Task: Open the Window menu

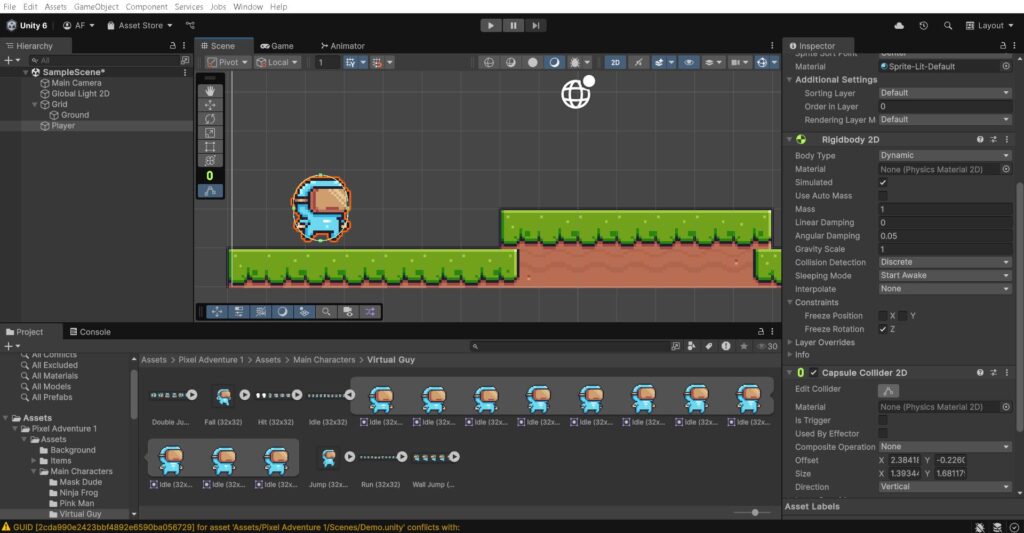Action: 248,7
